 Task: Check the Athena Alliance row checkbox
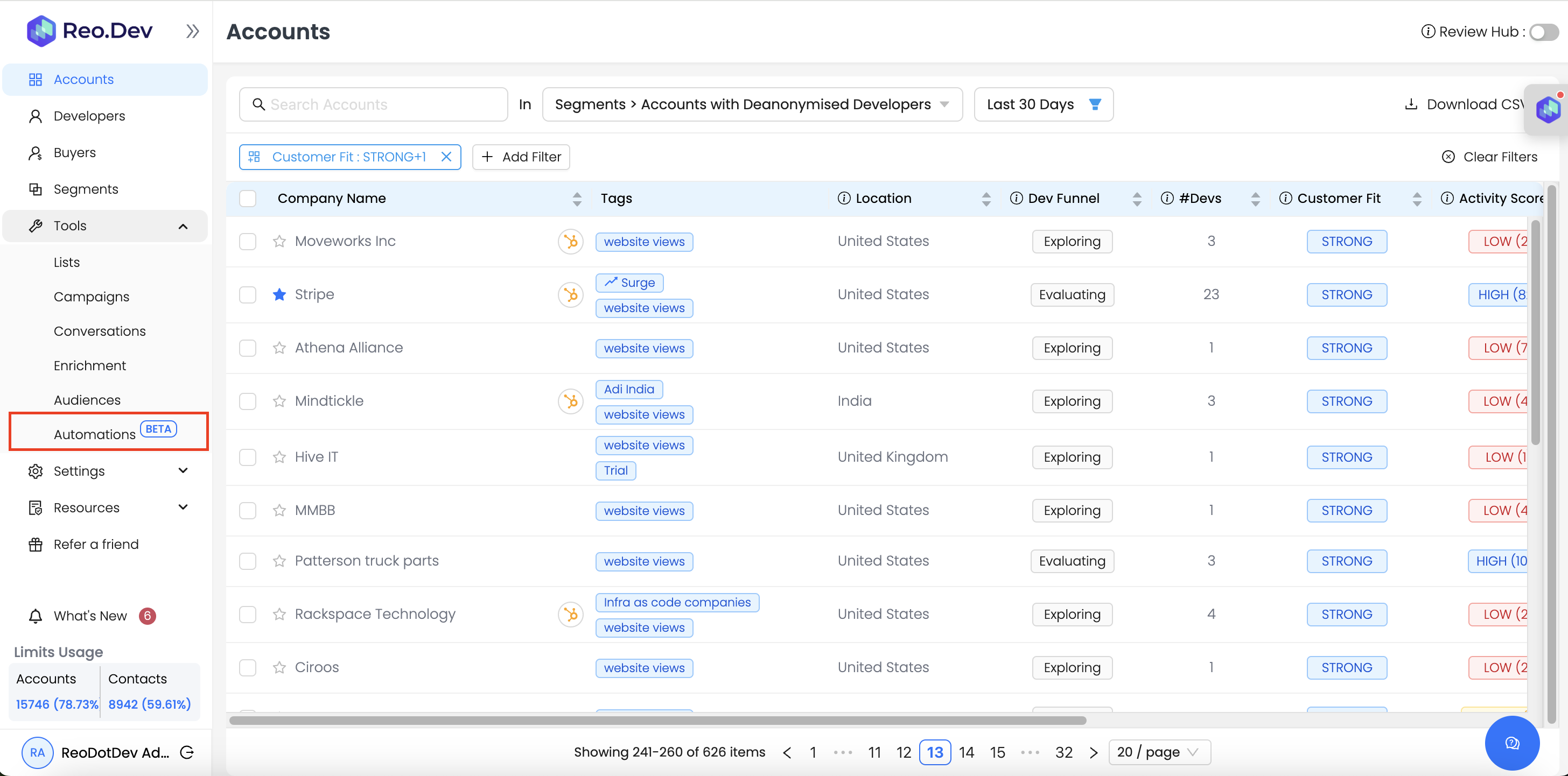pyautogui.click(x=248, y=348)
